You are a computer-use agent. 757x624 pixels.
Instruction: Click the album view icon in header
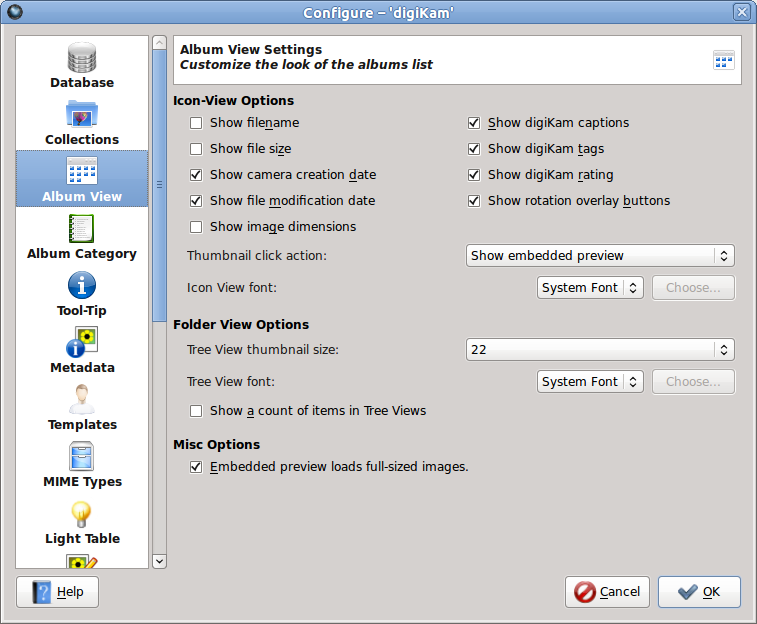724,60
